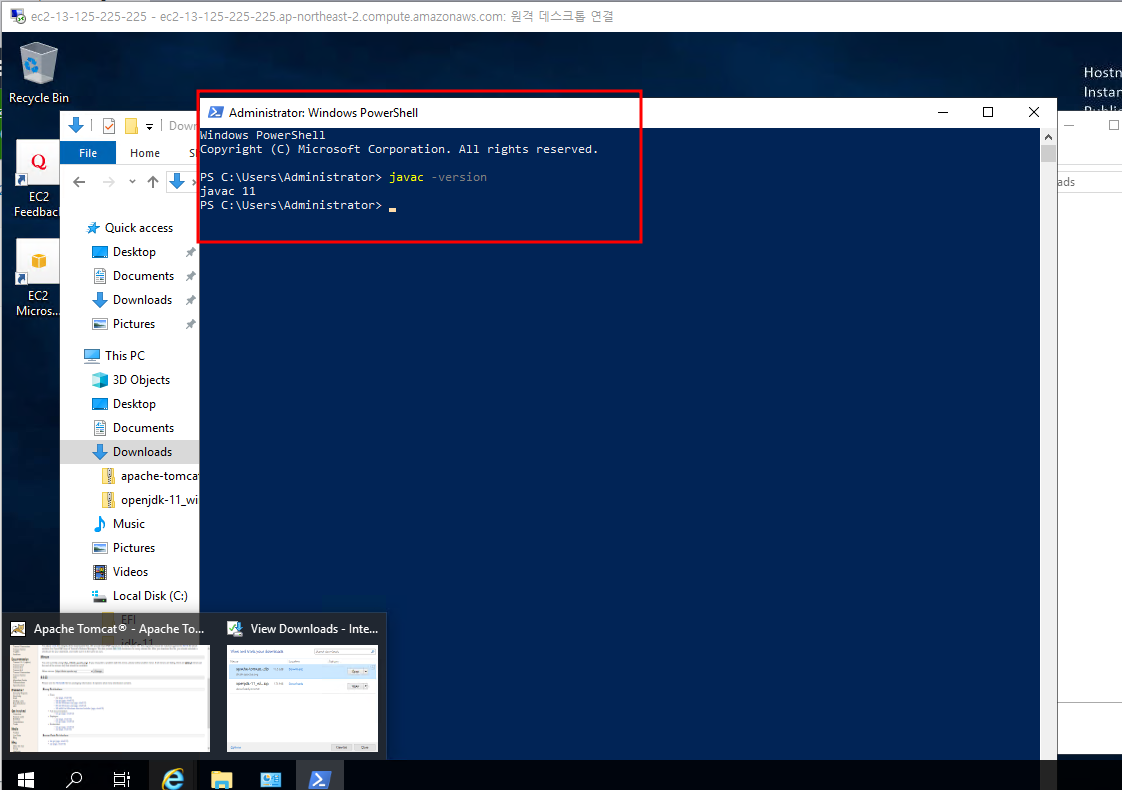The image size is (1122, 790).
Task: Click the remote desktop connection title icon
Action: tap(17, 16)
